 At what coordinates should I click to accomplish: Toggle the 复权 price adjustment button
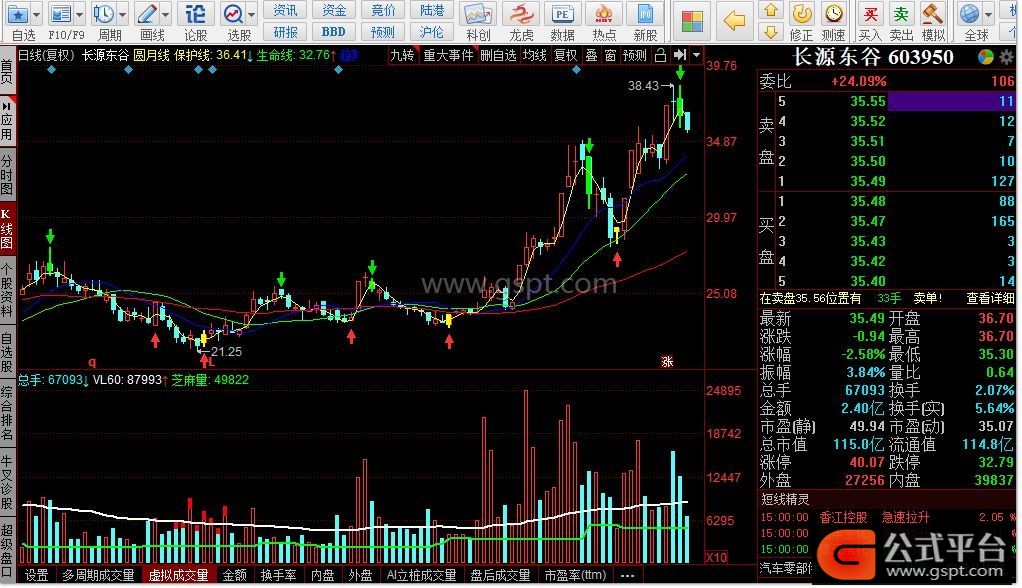coord(565,55)
